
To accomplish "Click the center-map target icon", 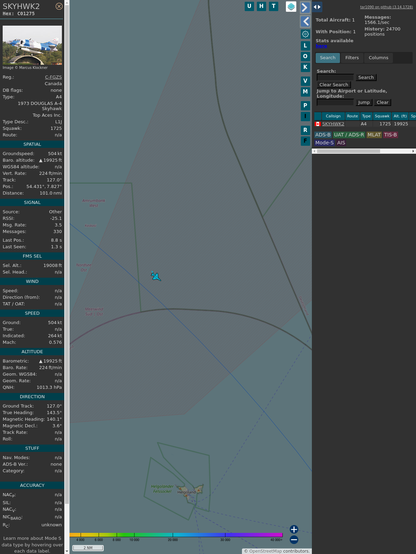I will (x=305, y=34).
